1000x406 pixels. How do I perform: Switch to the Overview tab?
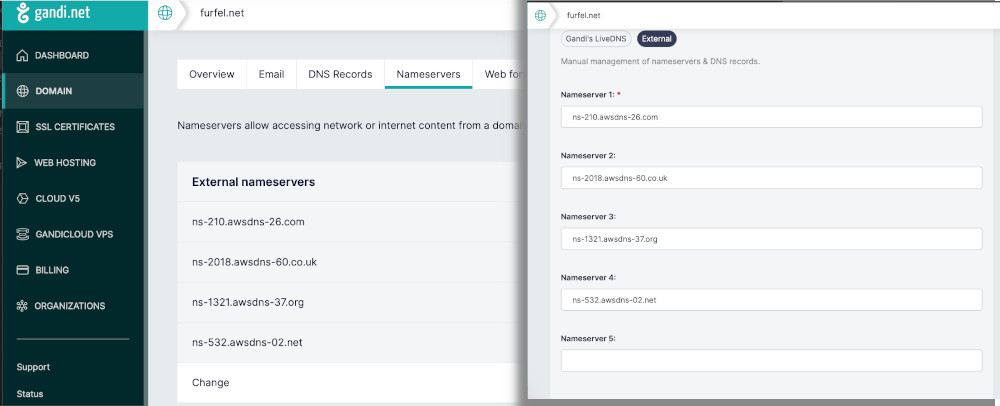click(x=212, y=74)
